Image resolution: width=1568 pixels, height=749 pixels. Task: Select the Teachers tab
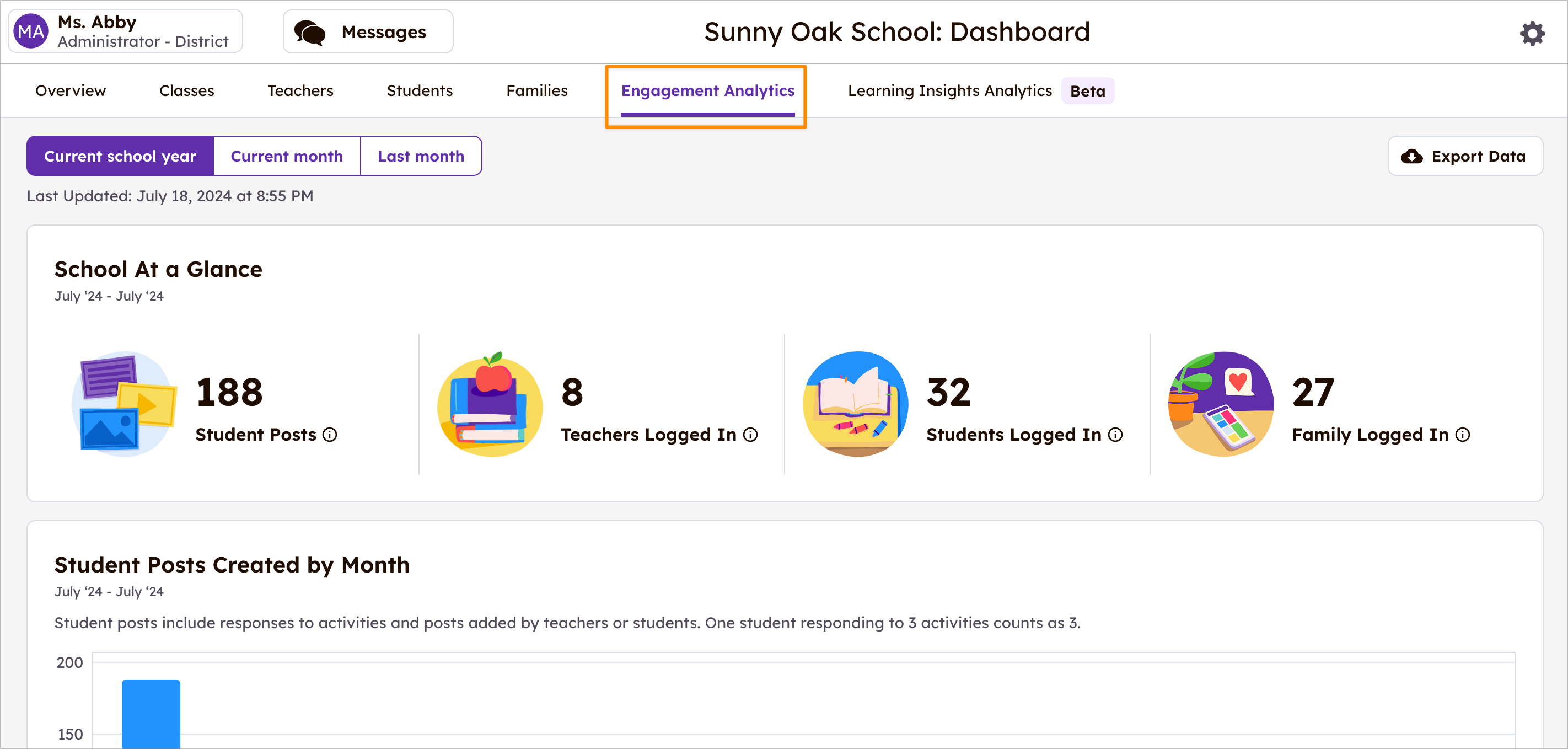pyautogui.click(x=300, y=90)
